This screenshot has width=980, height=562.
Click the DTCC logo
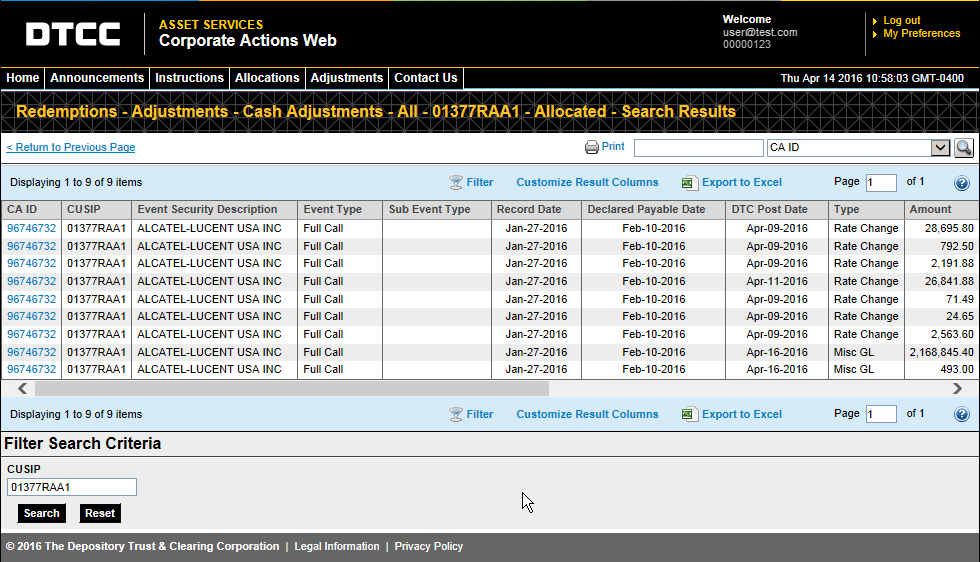pos(72,34)
